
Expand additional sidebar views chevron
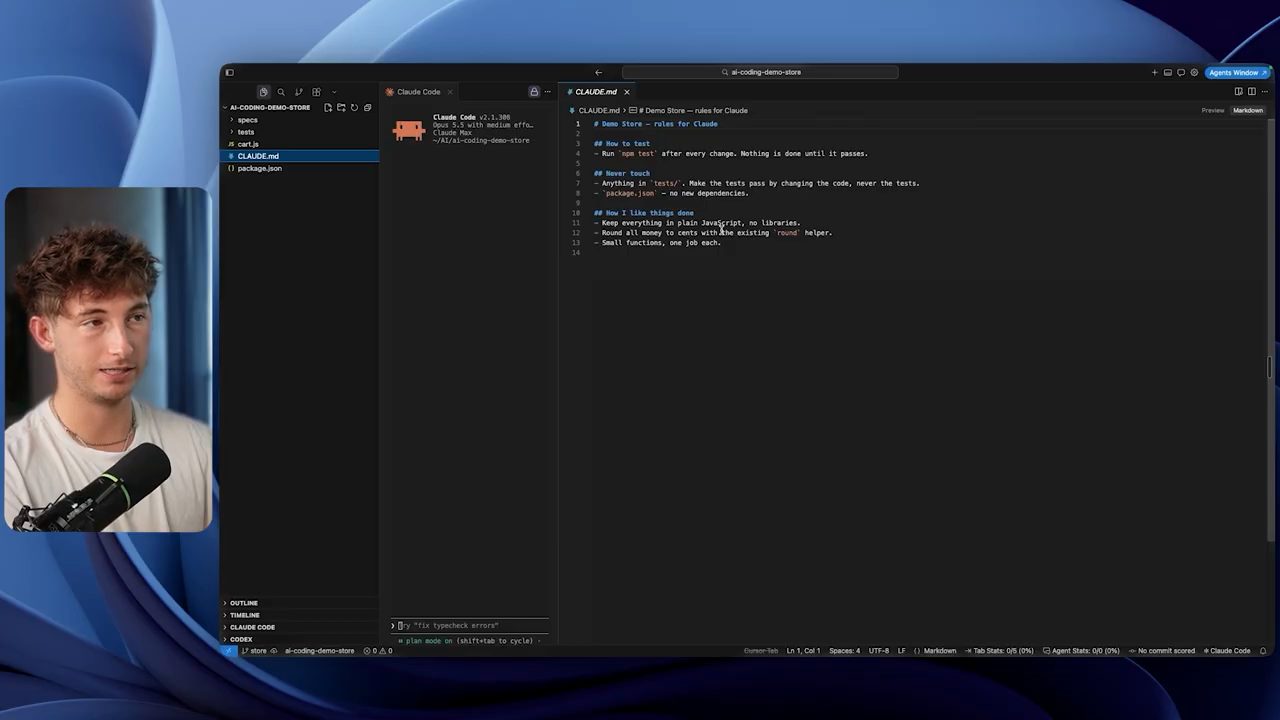tap(334, 92)
